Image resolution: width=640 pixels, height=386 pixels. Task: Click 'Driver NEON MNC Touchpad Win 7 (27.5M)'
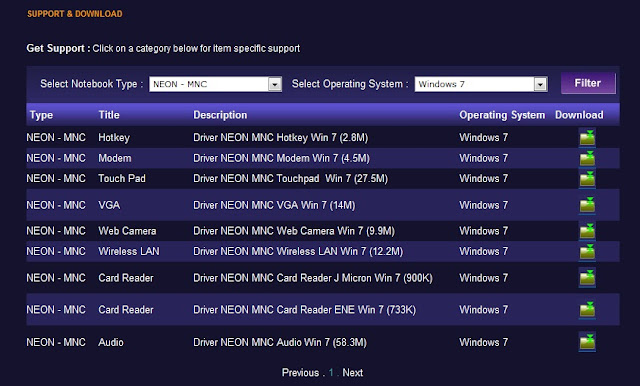(x=290, y=179)
